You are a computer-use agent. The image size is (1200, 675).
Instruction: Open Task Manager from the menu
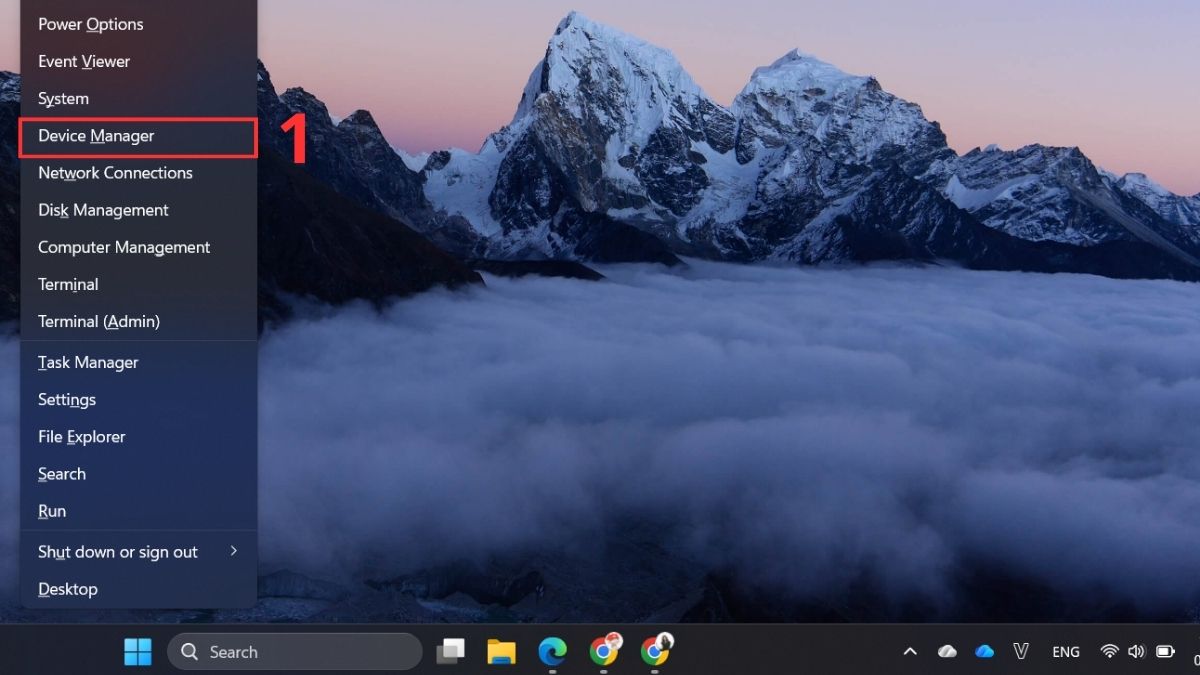click(88, 362)
